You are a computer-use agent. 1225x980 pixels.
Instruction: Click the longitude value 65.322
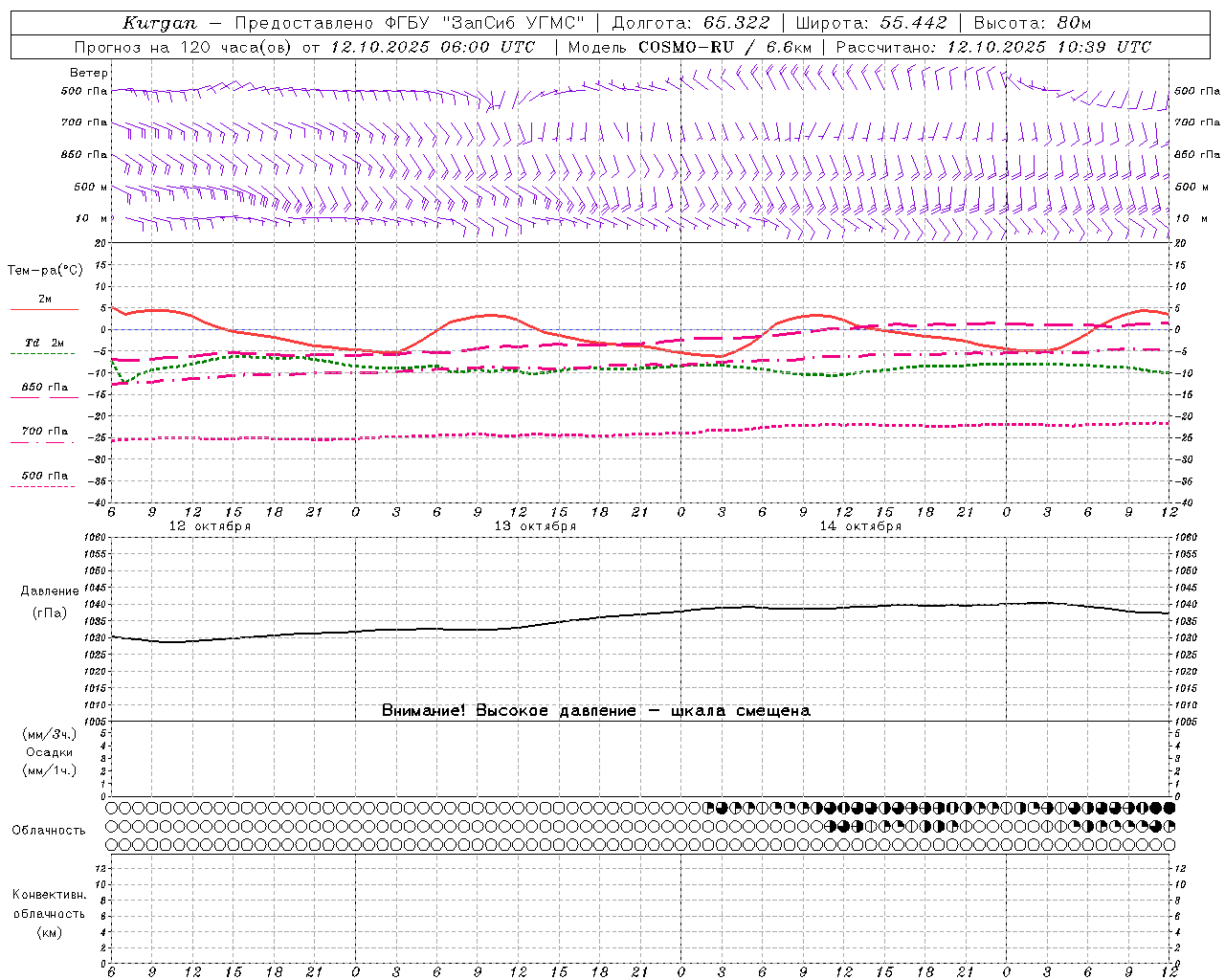pos(736,23)
